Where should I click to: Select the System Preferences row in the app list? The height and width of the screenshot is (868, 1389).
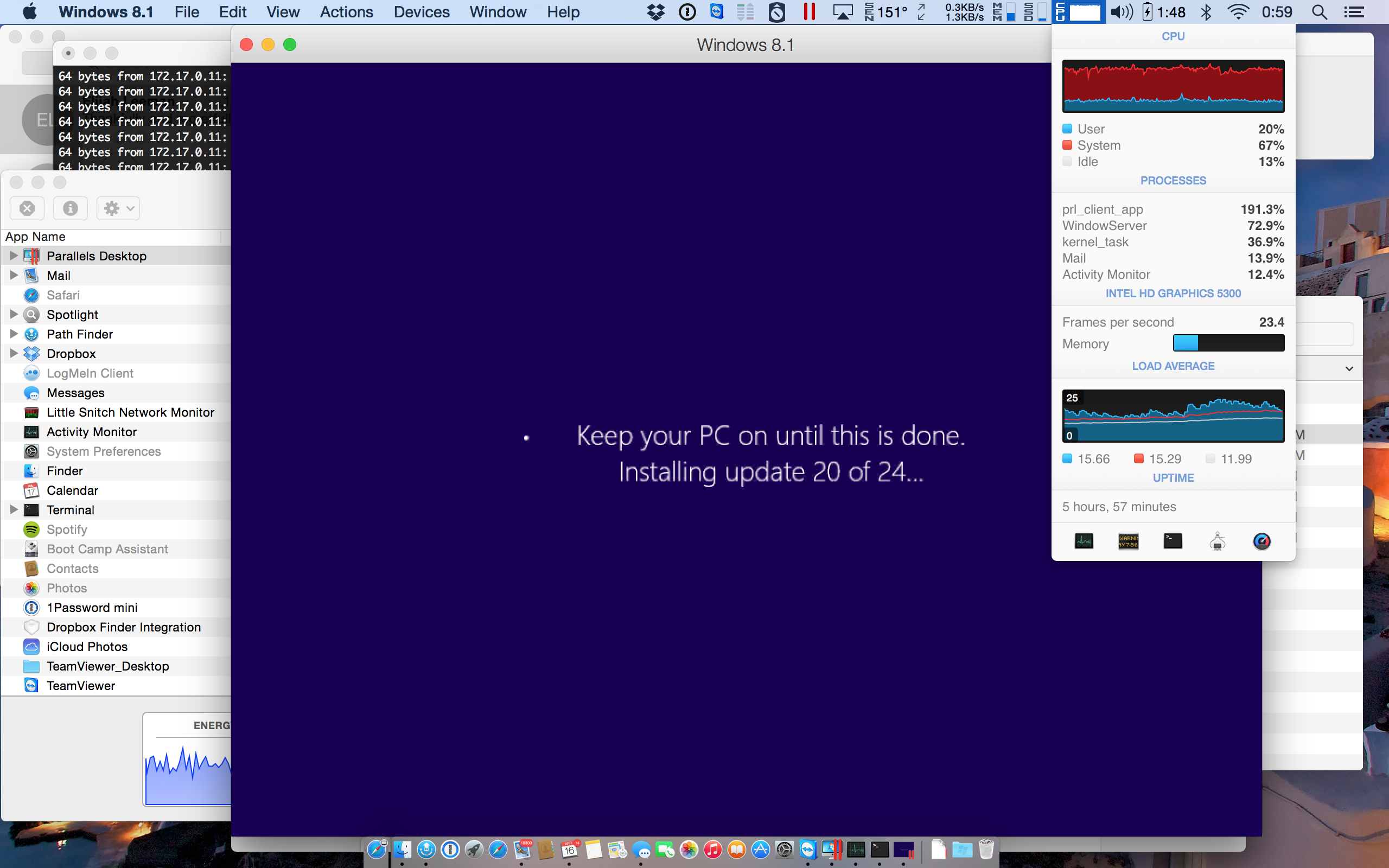(x=116, y=451)
